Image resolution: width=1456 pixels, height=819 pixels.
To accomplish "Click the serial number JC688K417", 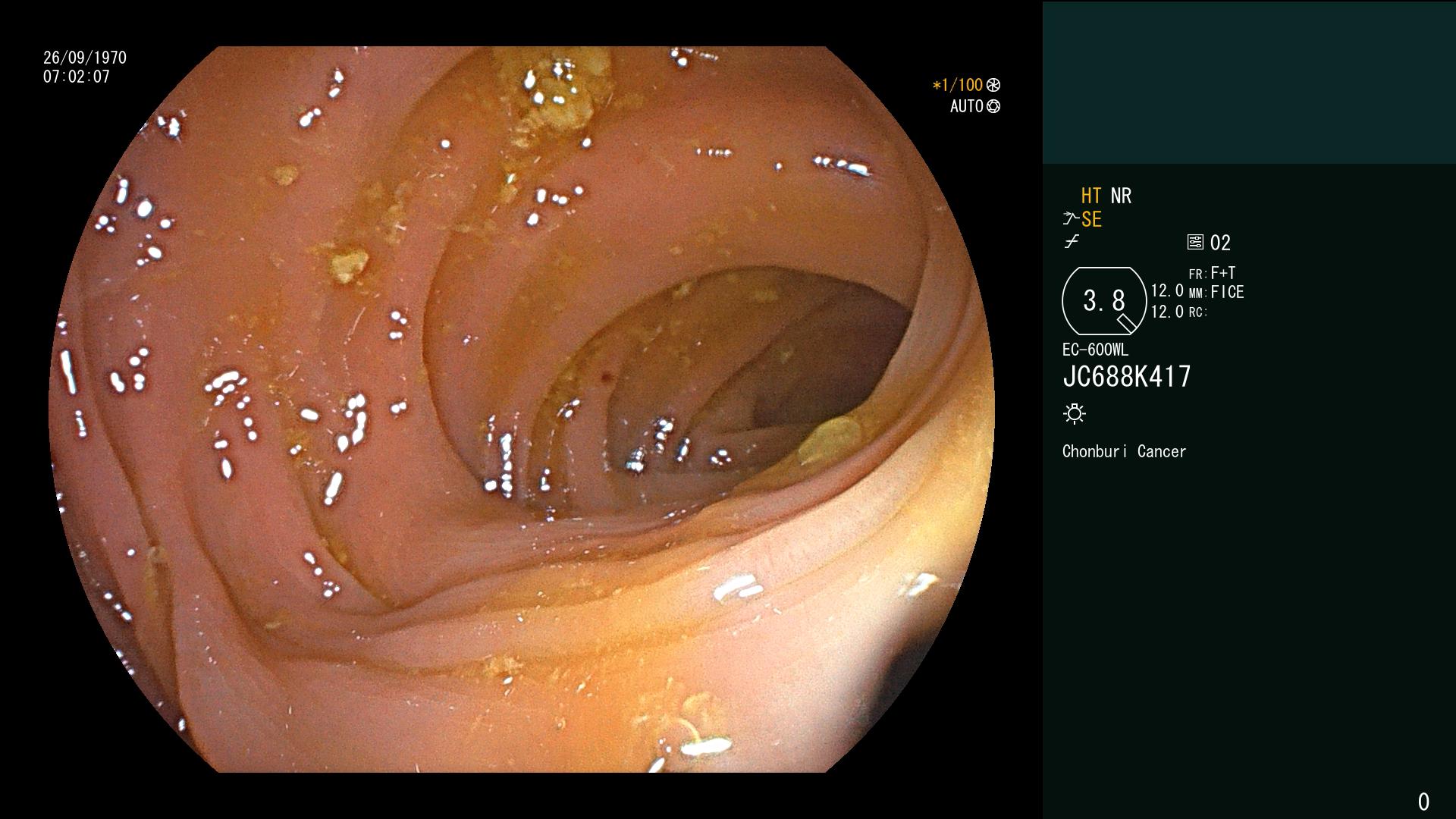I will tap(1127, 377).
